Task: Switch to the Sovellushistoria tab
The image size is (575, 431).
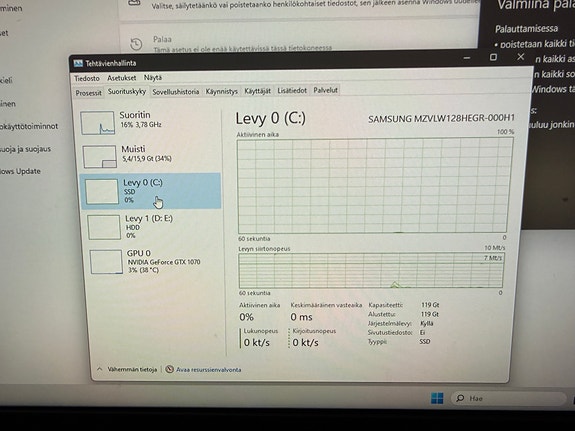Action: click(x=176, y=92)
